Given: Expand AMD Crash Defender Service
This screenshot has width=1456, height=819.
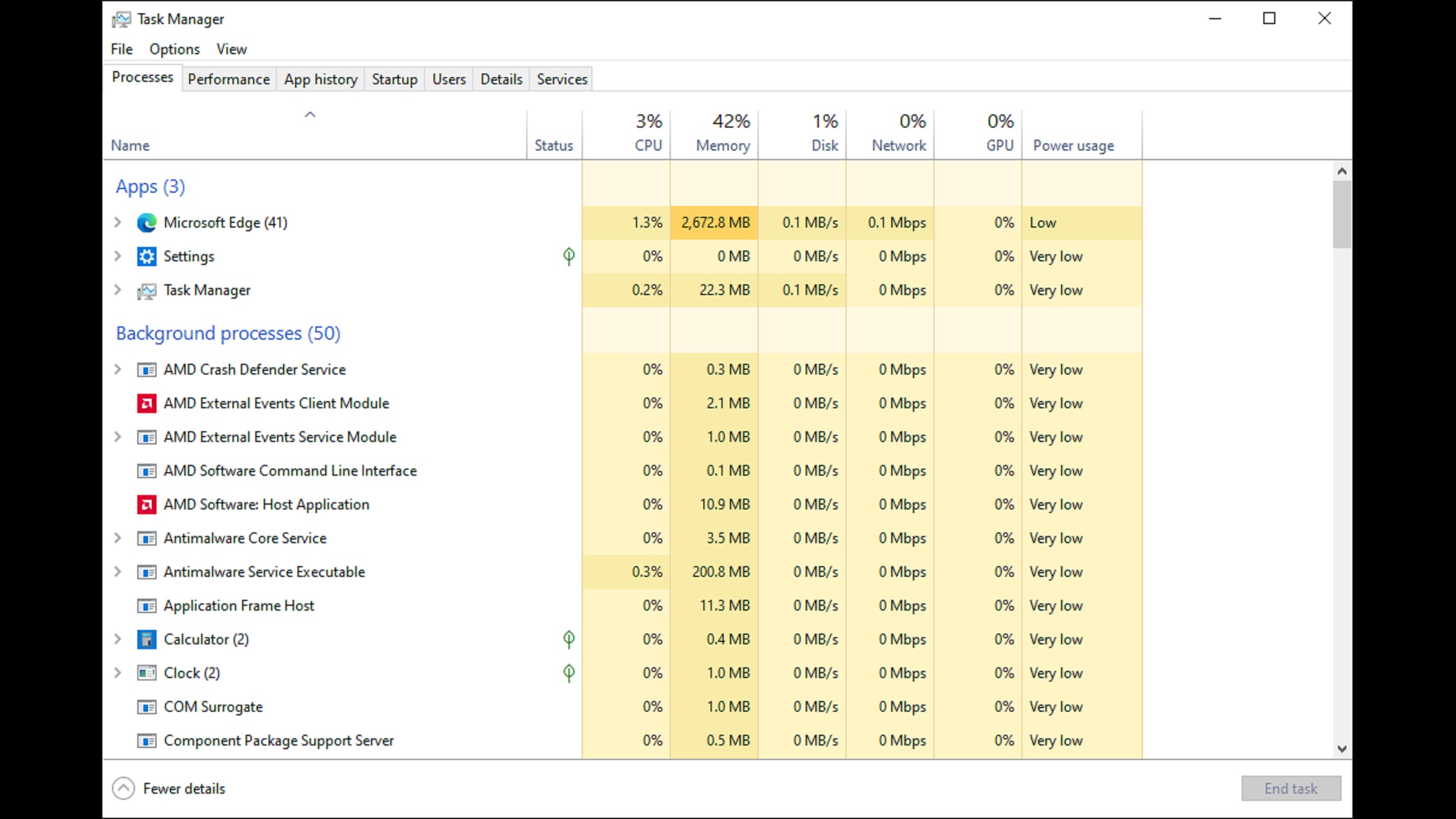Looking at the screenshot, I should point(118,370).
